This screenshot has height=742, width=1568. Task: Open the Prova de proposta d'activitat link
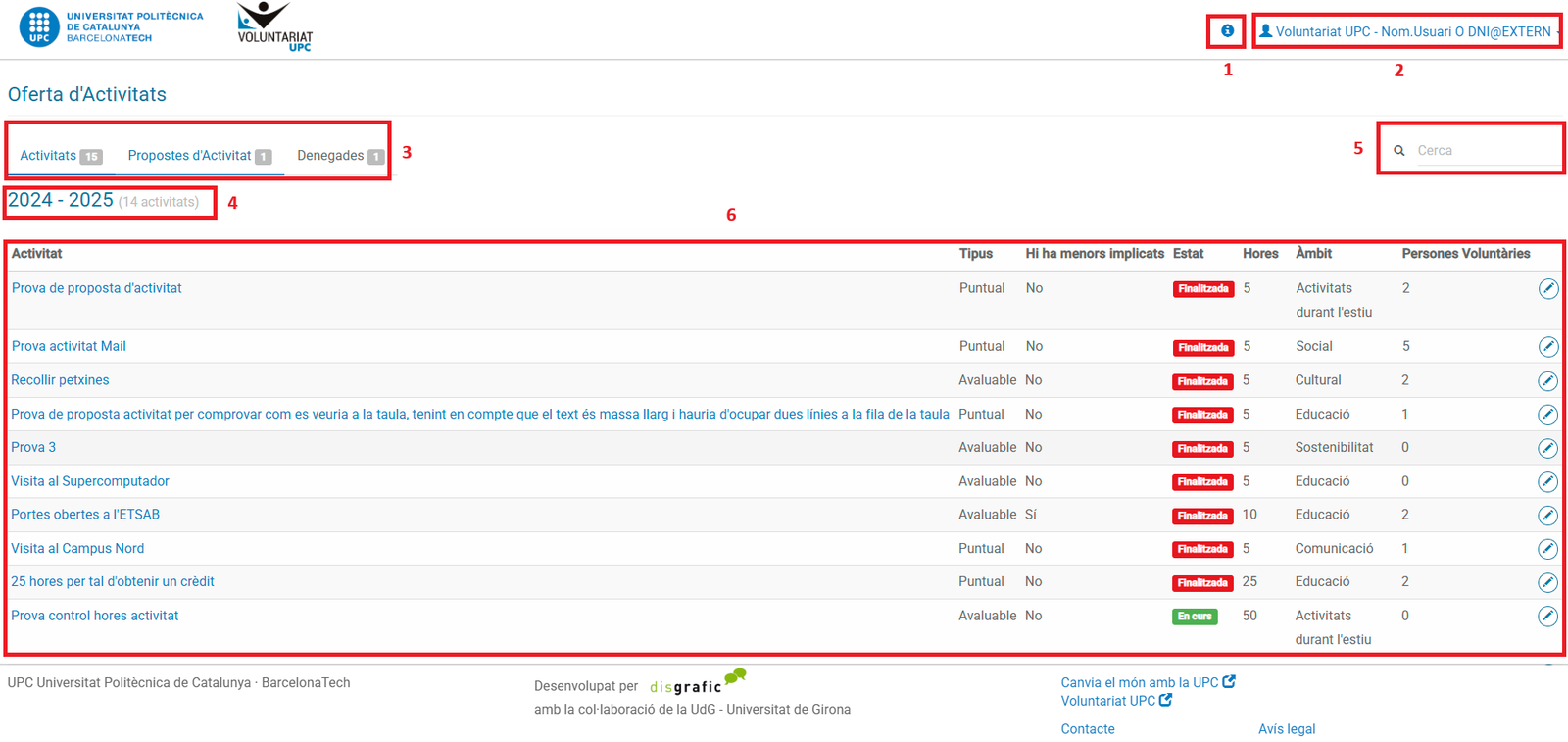tap(97, 288)
